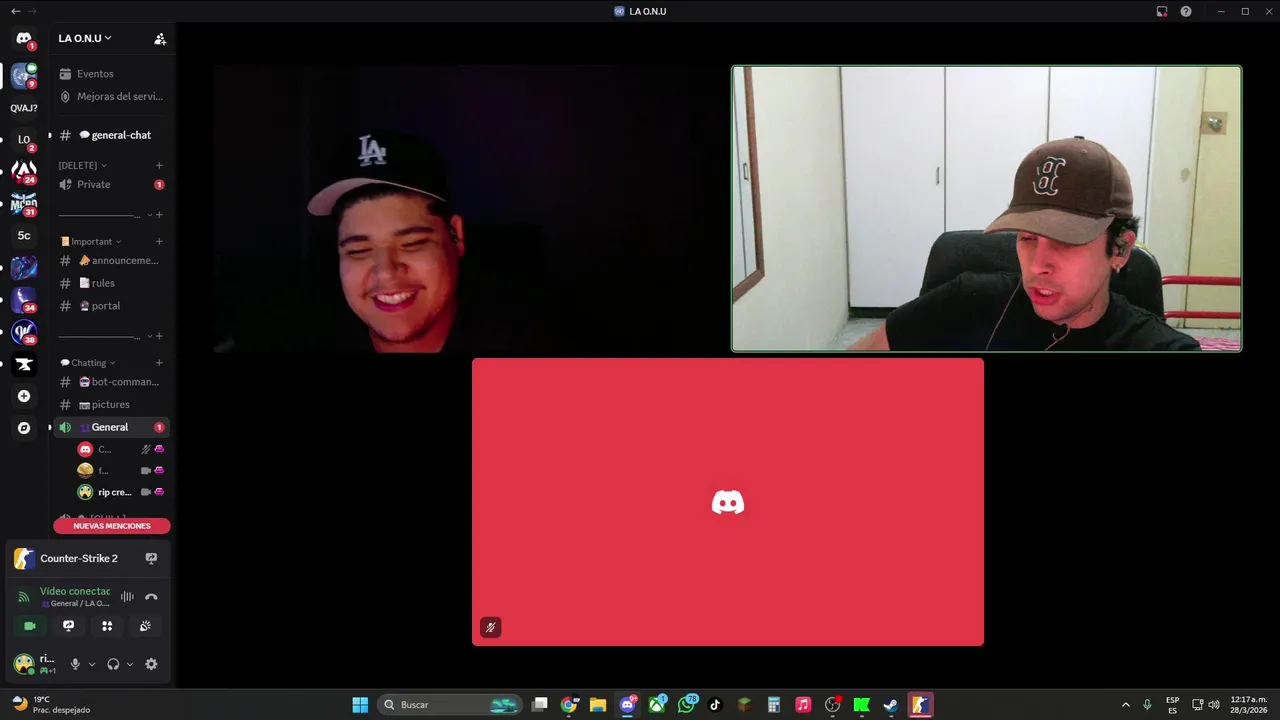1280x720 pixels.
Task: Open the portal channel
Action: click(x=111, y=306)
